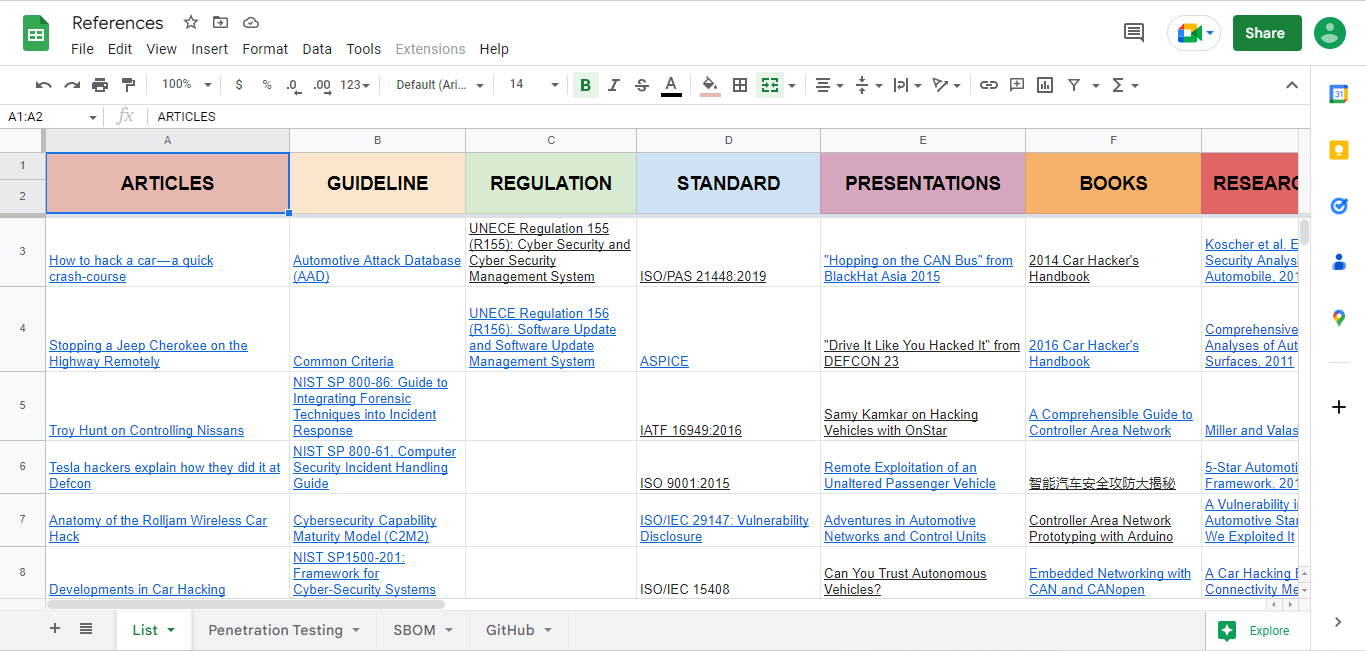The image size is (1366, 651).
Task: Click the merge cells icon
Action: [x=769, y=85]
